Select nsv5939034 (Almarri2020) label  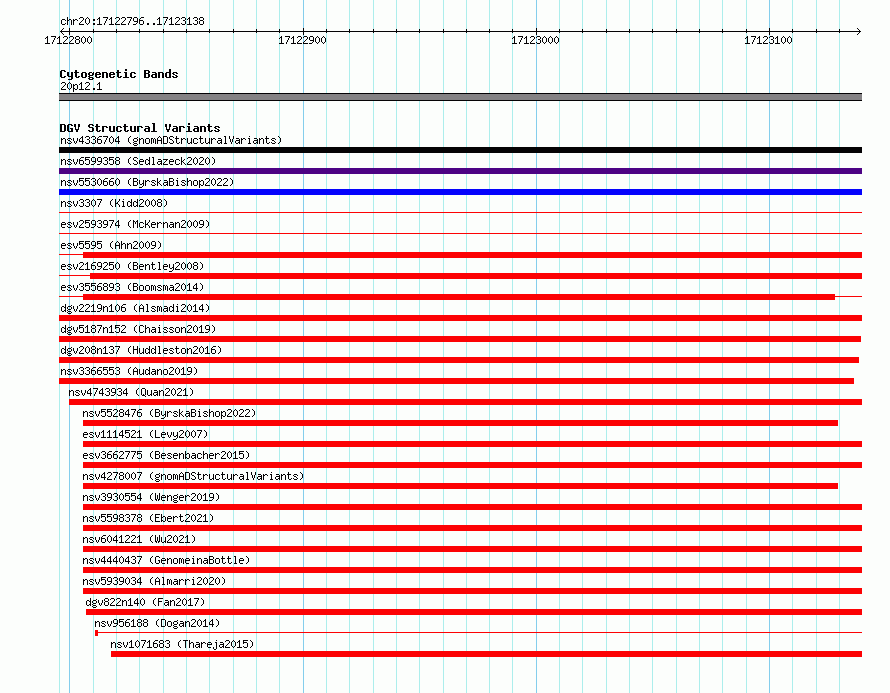154,581
